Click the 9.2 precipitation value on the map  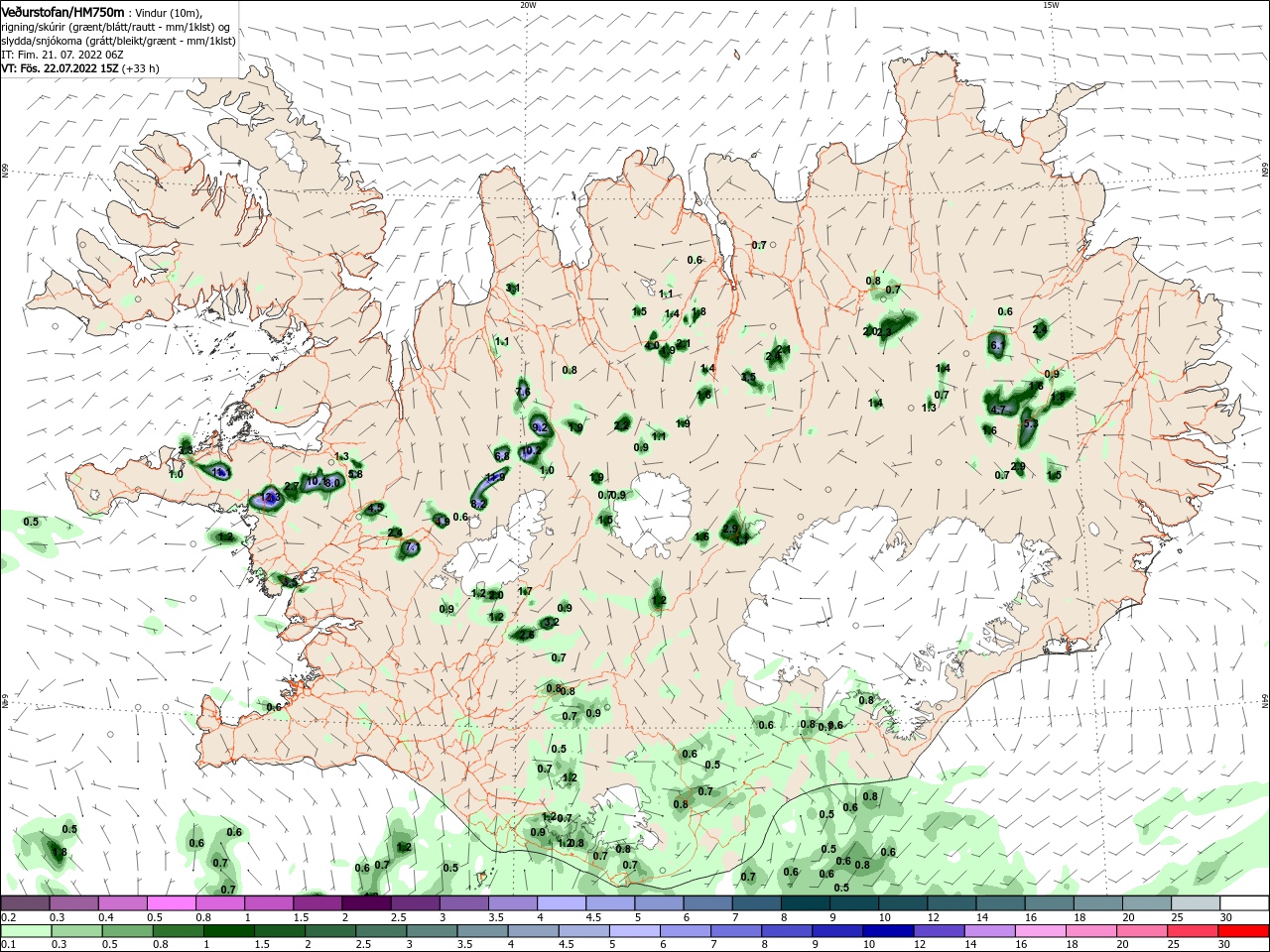pos(541,427)
